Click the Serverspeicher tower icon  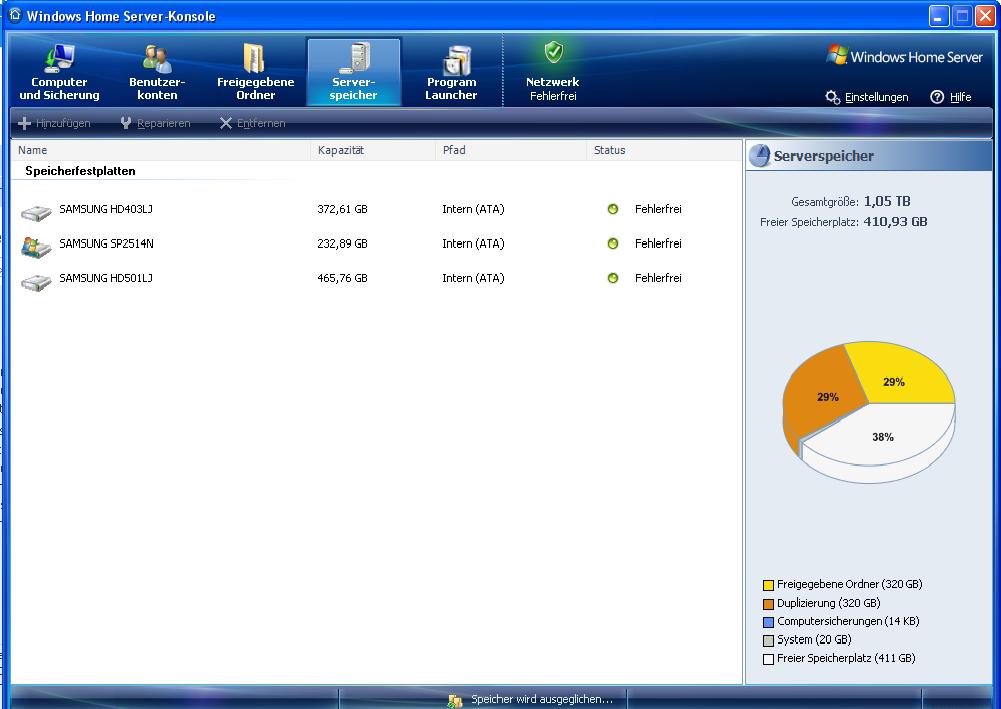tap(355, 58)
